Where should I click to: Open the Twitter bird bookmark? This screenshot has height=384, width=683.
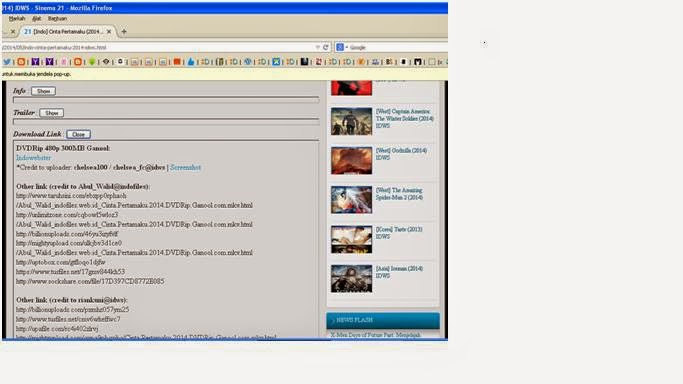point(7,62)
